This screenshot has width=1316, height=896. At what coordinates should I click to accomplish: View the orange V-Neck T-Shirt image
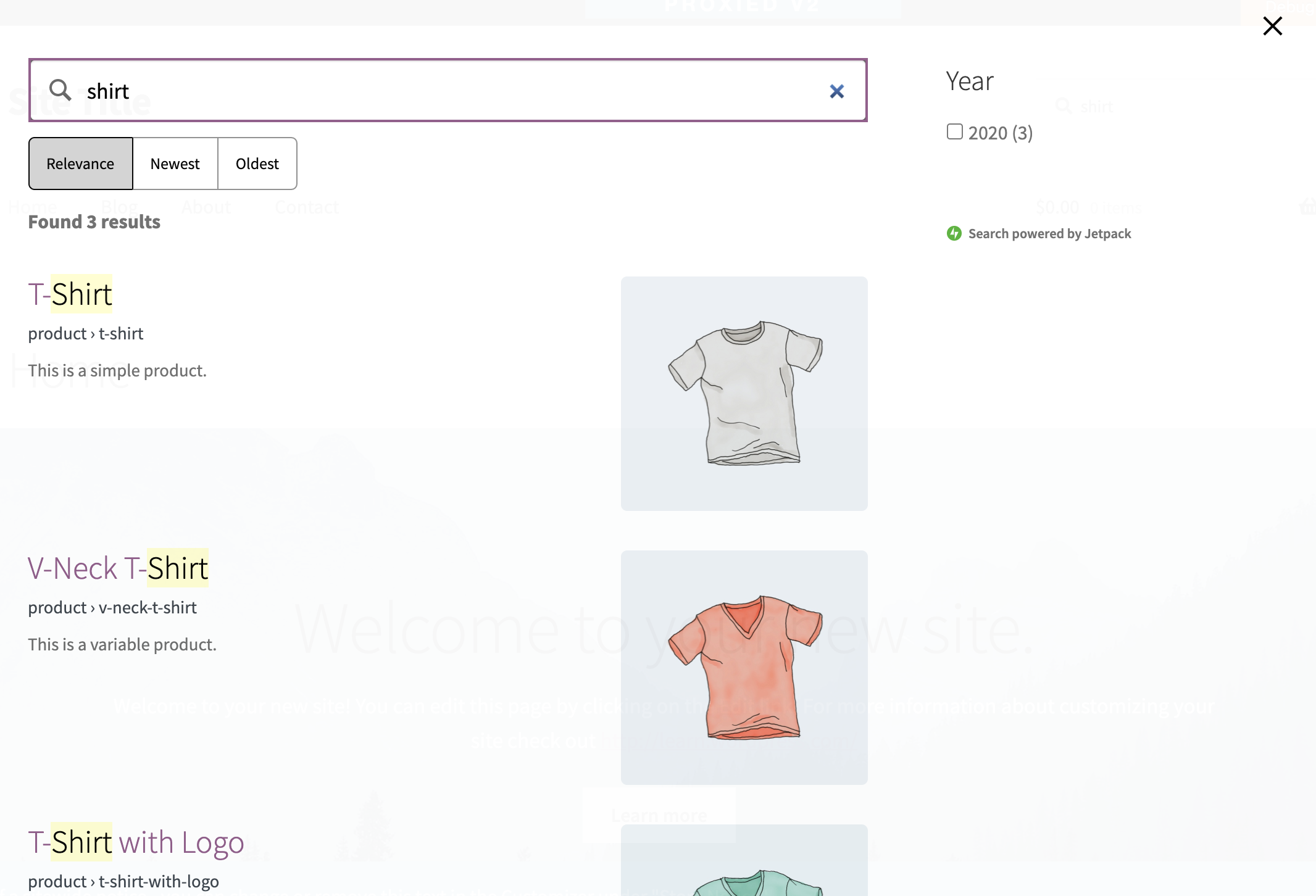[x=744, y=668]
